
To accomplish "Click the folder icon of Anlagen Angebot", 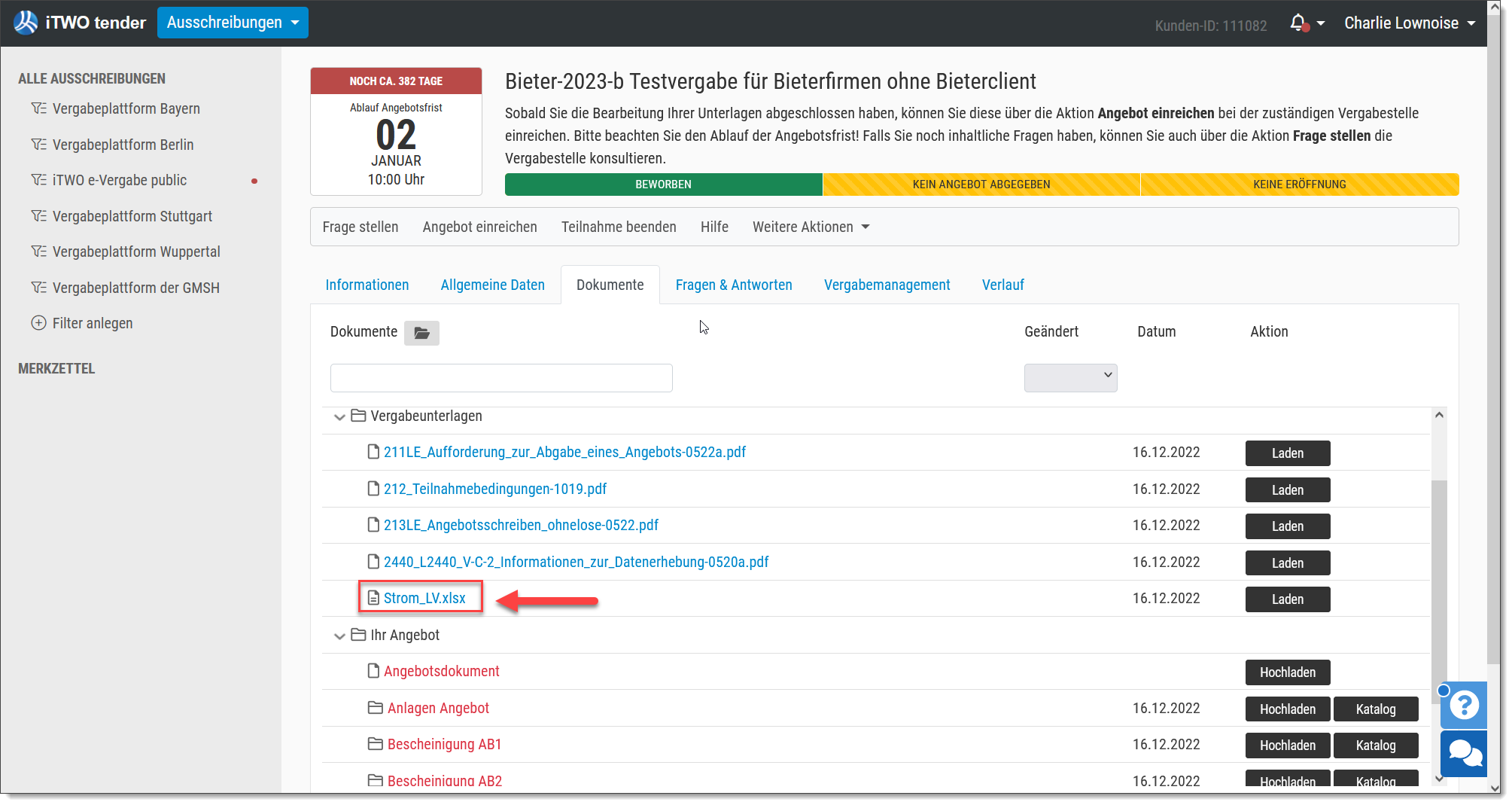I will pos(375,708).
